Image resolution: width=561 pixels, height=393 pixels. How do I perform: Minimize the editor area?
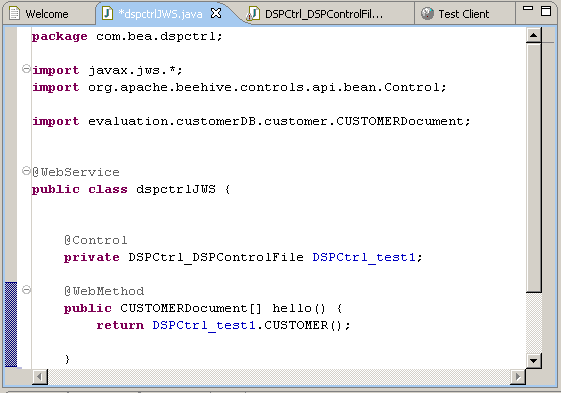(528, 8)
